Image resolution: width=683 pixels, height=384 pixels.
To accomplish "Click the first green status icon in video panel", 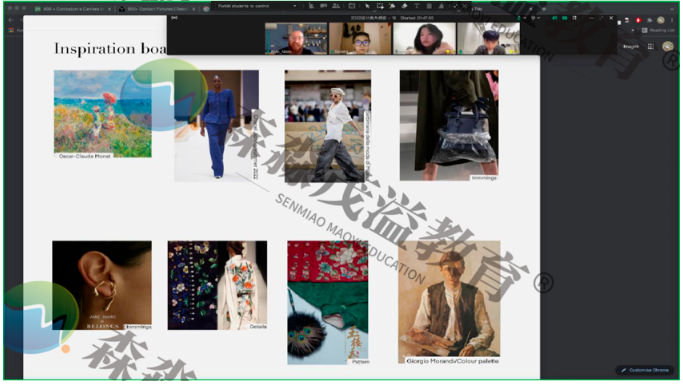I will (x=555, y=18).
